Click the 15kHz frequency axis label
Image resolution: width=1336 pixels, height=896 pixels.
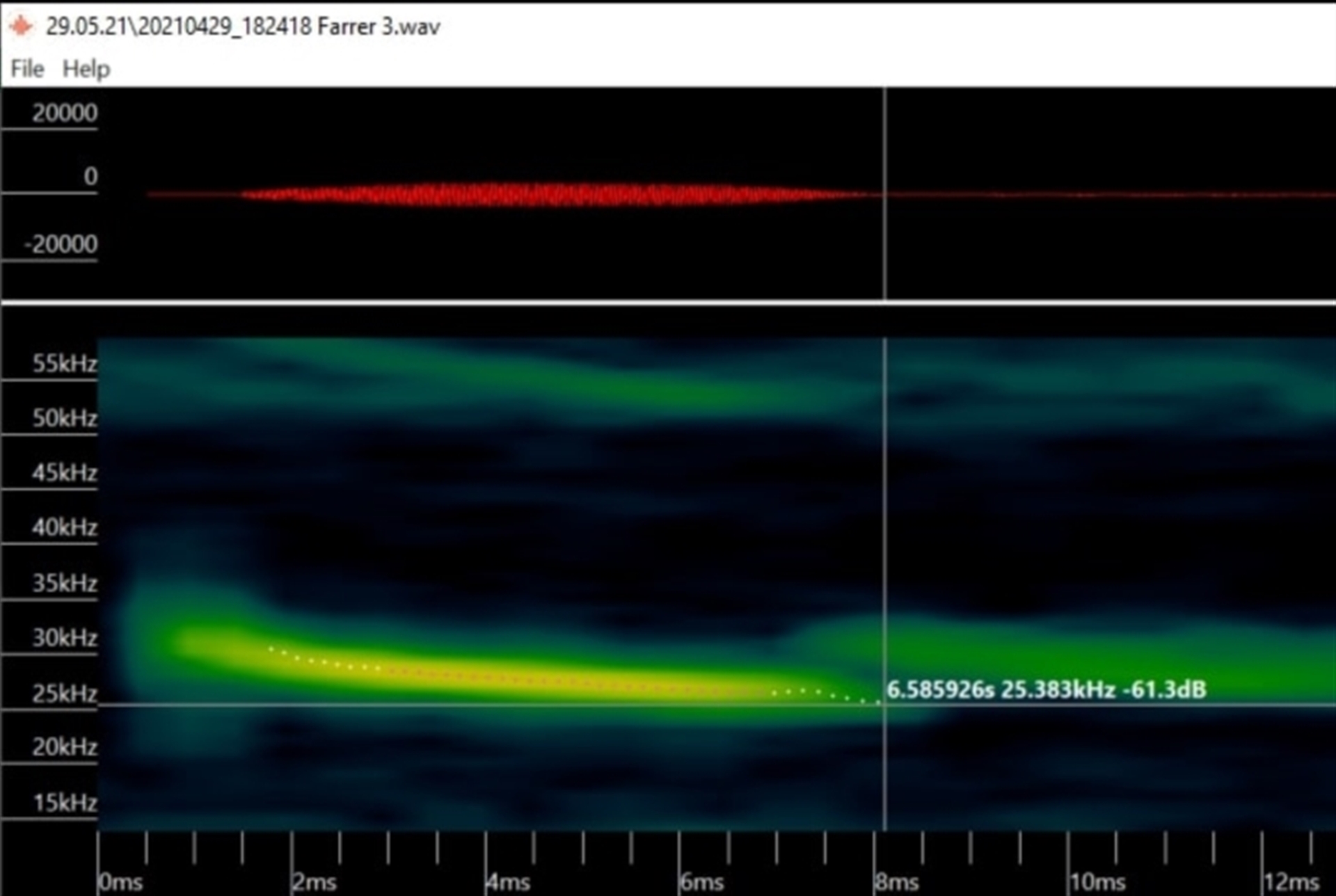point(64,802)
